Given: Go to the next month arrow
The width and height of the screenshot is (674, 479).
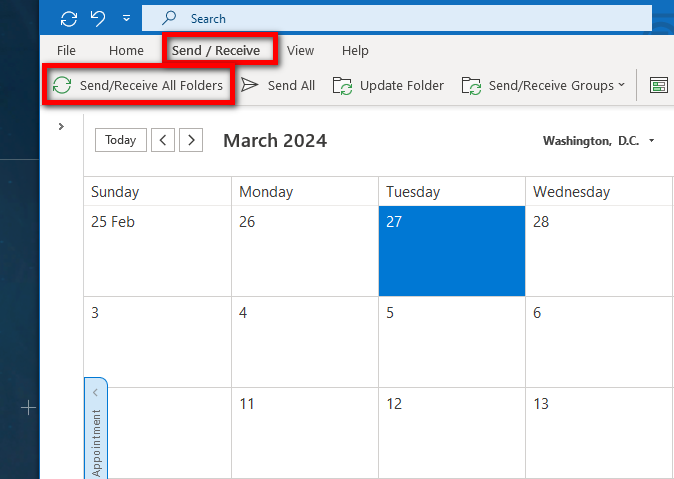Looking at the screenshot, I should [x=192, y=140].
